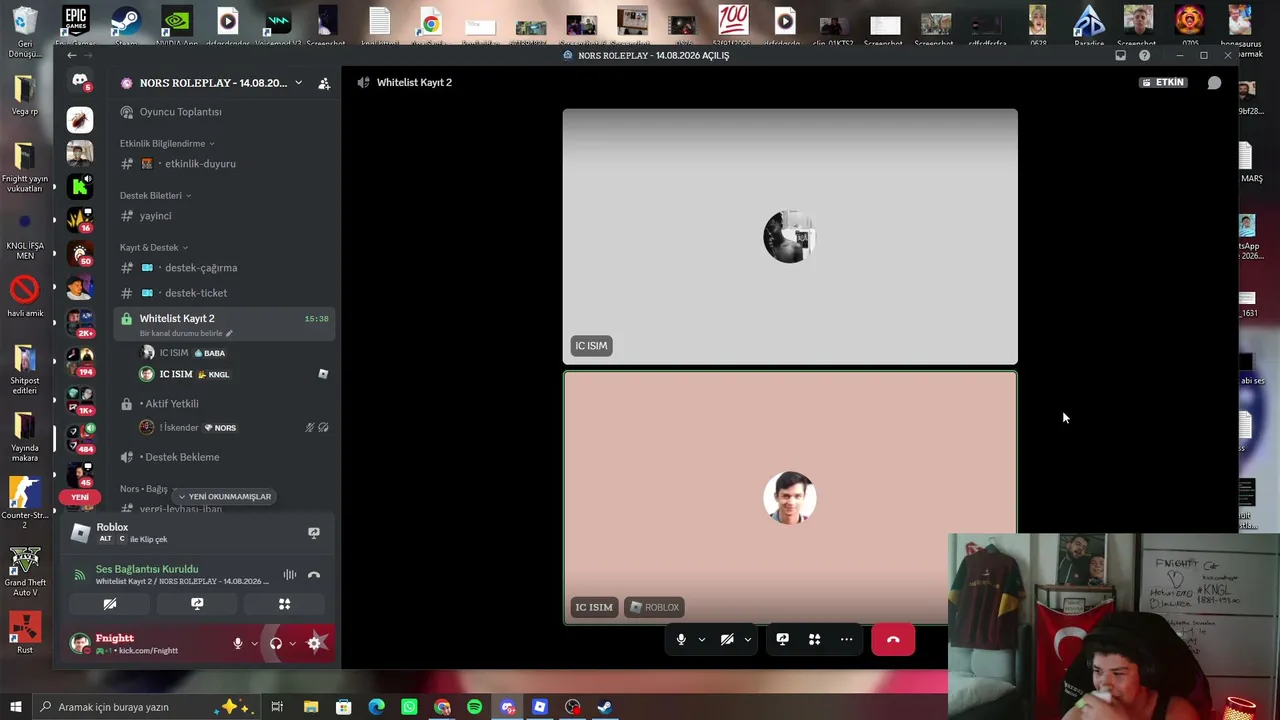Open input device dropdown in user panel

(254, 644)
